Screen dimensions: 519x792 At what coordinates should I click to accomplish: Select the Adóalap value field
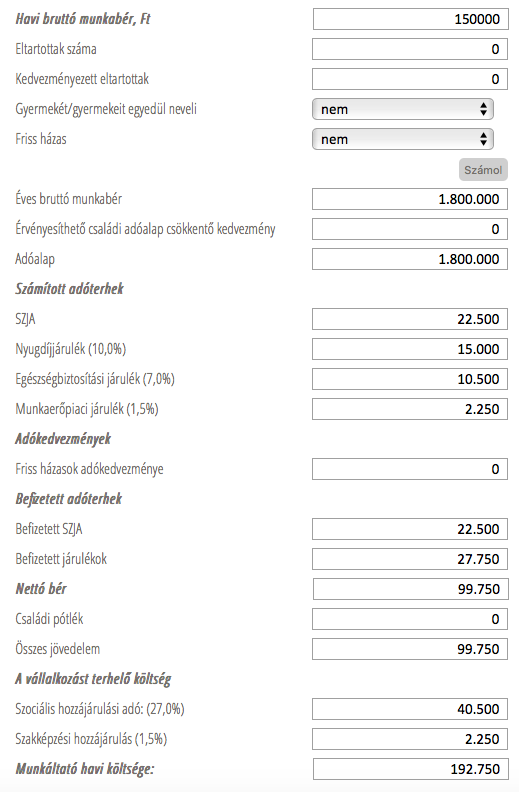pyautogui.click(x=409, y=259)
